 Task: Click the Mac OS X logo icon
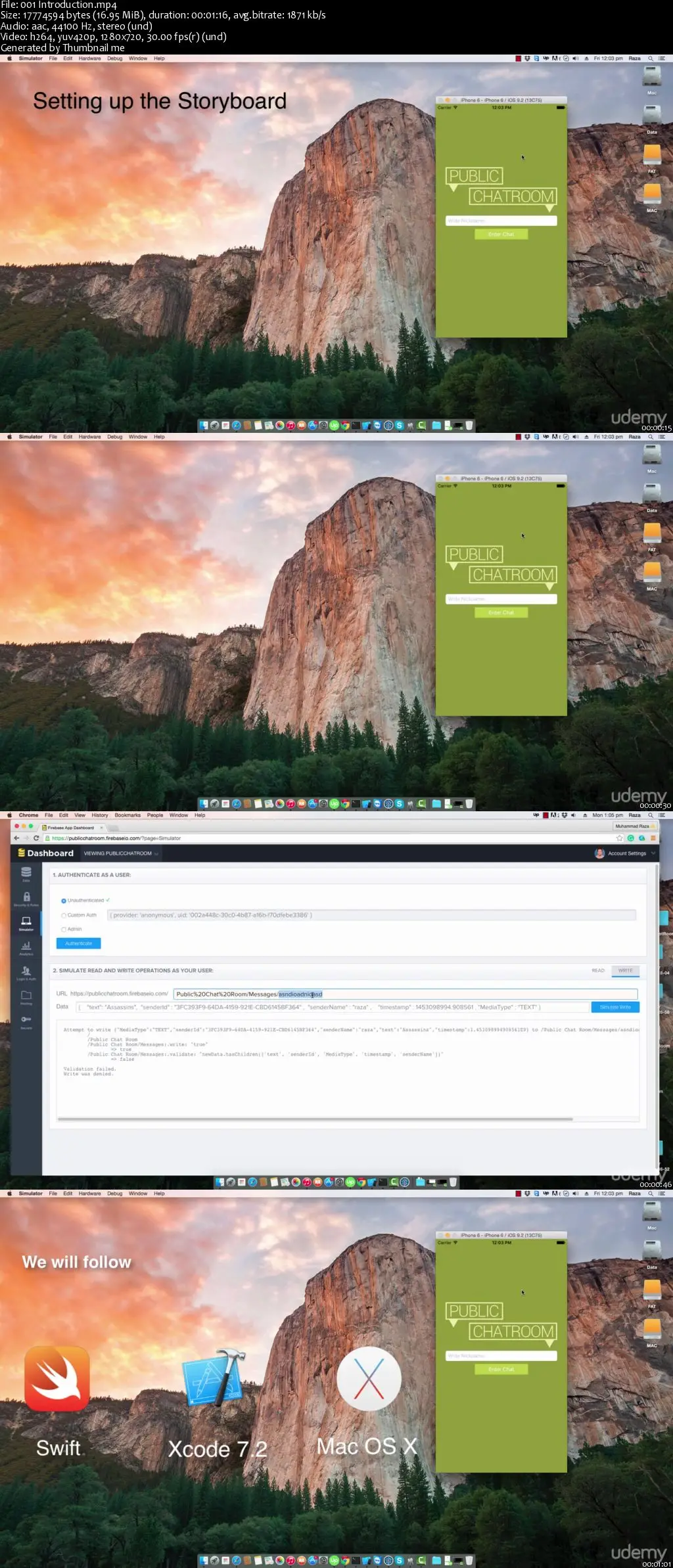(x=369, y=1379)
